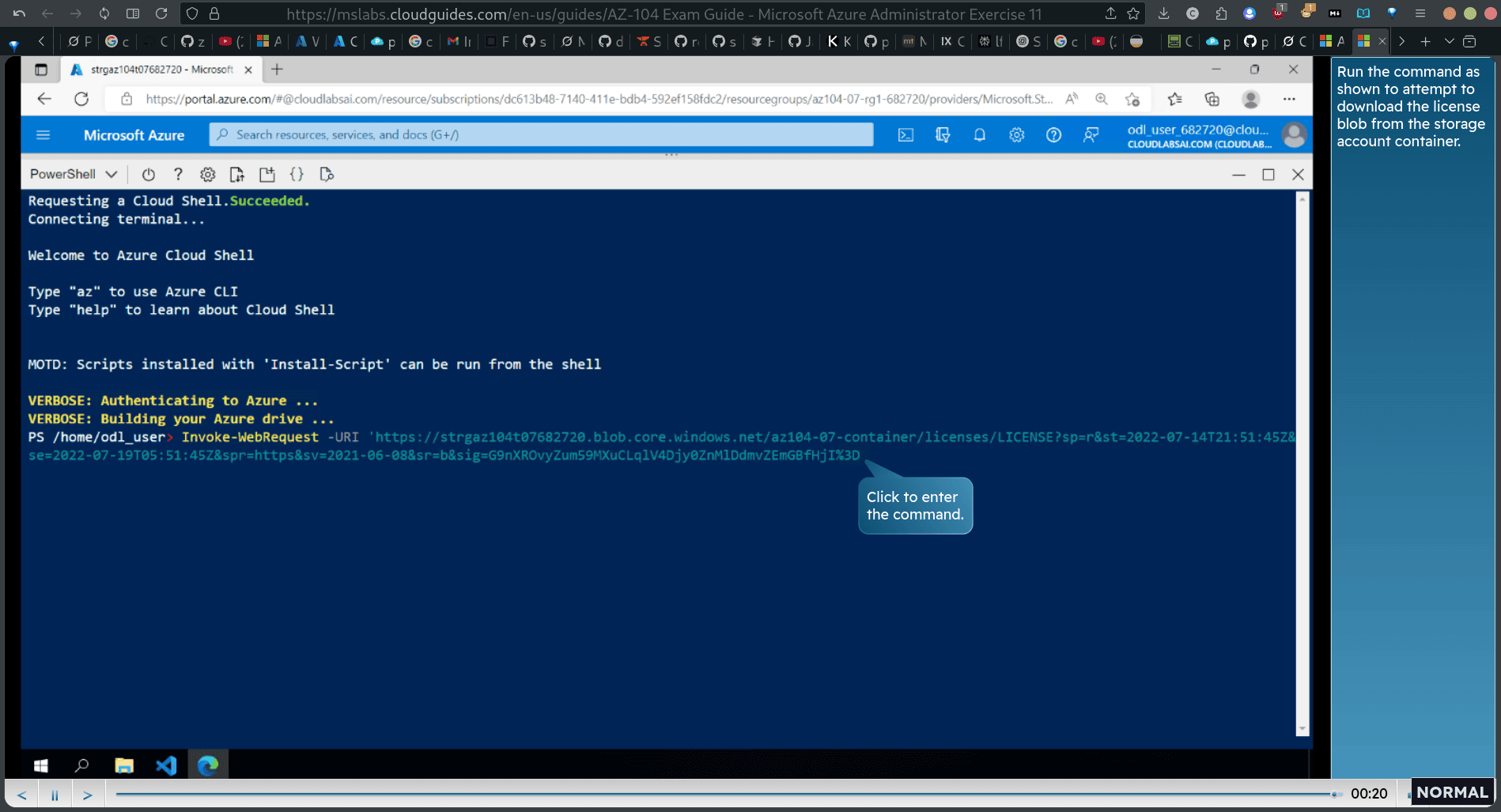
Task: Open the outer browser extensions puzzle icon
Action: [x=1221, y=13]
